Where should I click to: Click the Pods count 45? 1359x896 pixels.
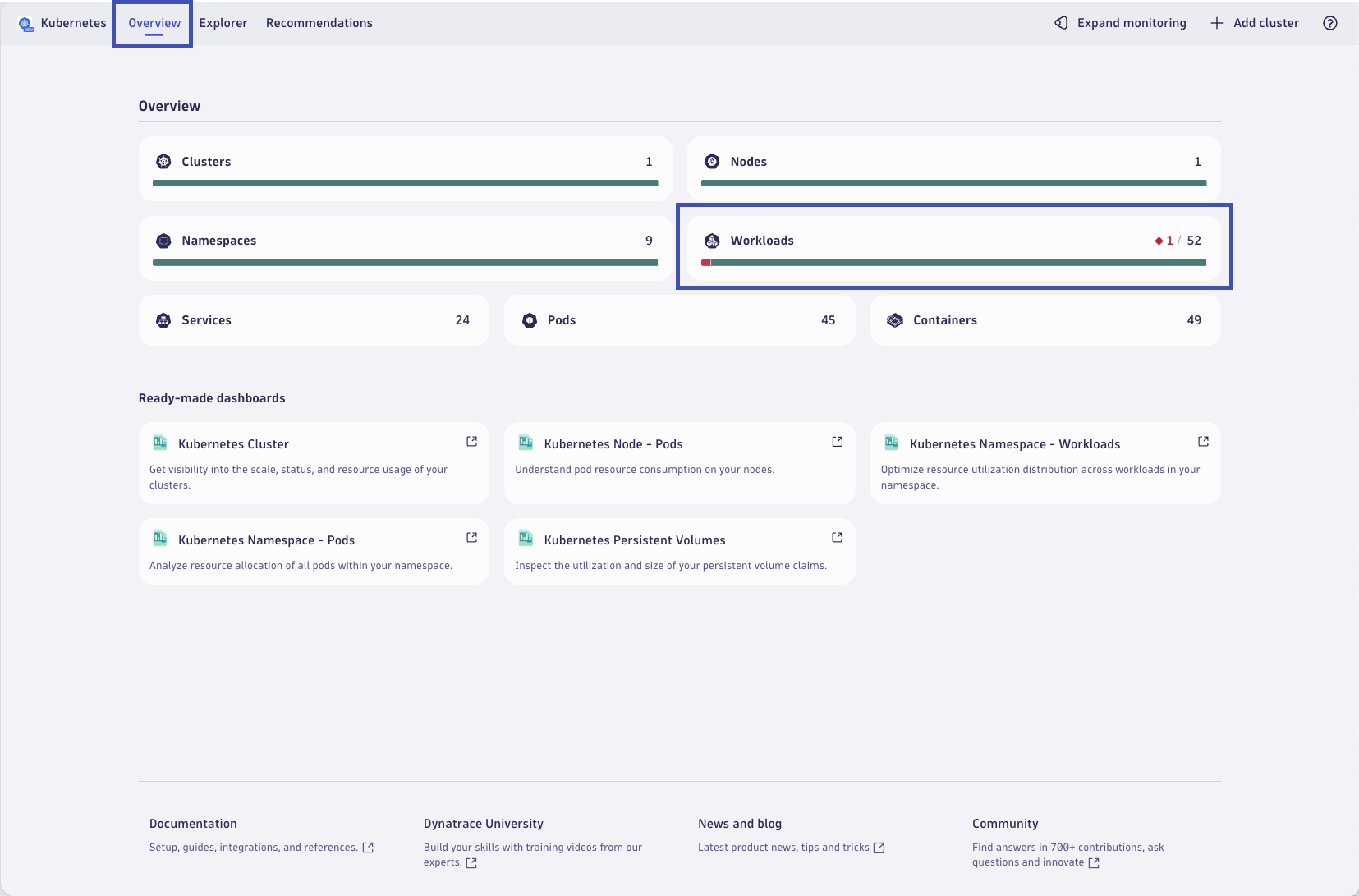tap(829, 320)
